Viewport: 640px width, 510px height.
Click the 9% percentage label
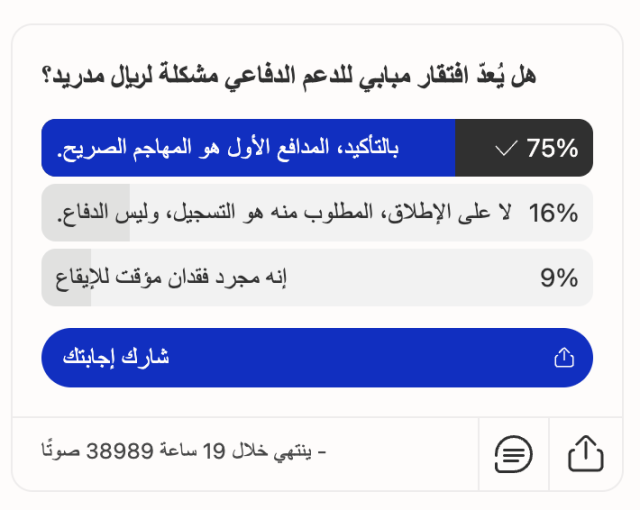tap(560, 278)
